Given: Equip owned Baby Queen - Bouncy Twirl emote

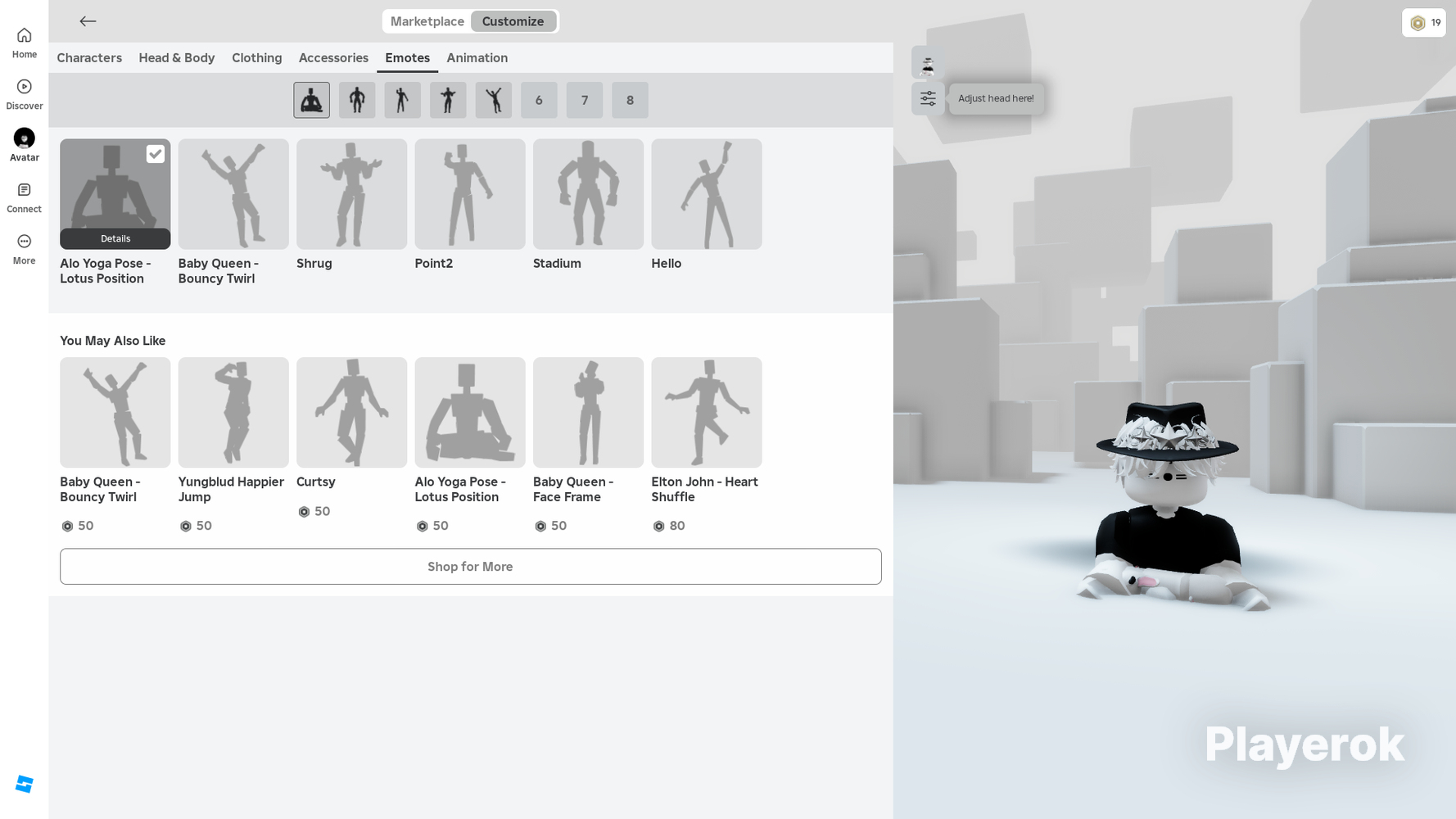Looking at the screenshot, I should click(233, 194).
